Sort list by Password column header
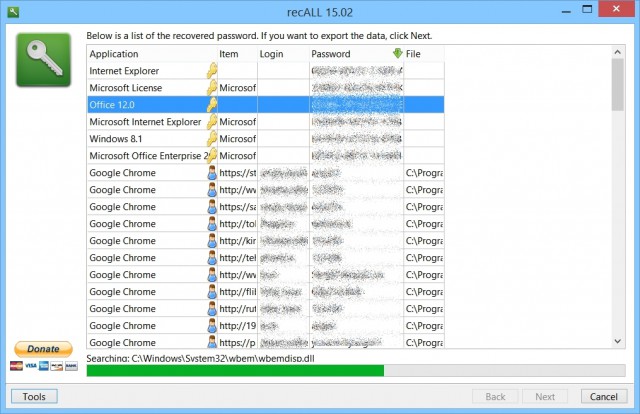Viewport: 640px width, 414px height. coord(356,54)
